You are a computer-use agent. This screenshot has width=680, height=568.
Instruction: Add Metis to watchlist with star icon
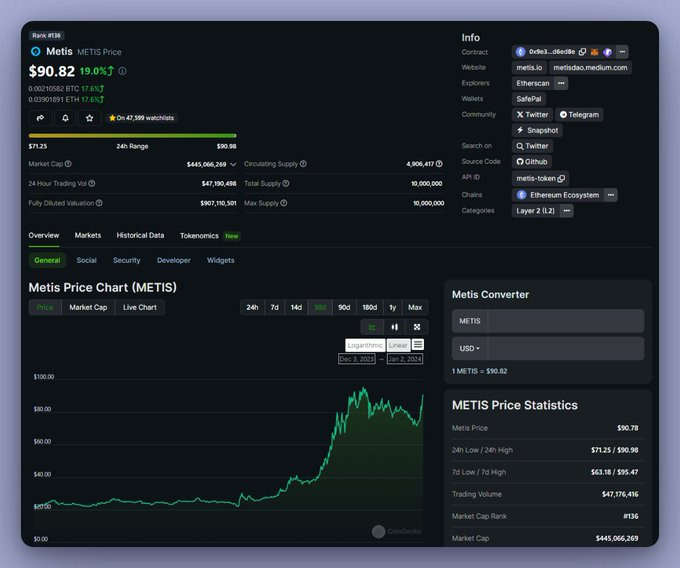point(90,117)
